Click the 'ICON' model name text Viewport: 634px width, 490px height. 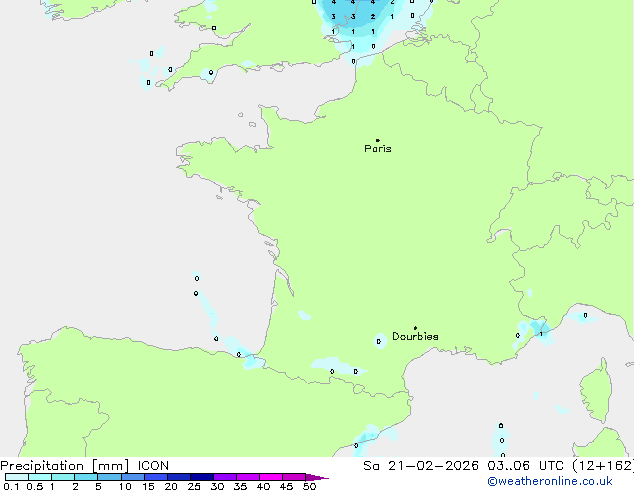[153, 466]
